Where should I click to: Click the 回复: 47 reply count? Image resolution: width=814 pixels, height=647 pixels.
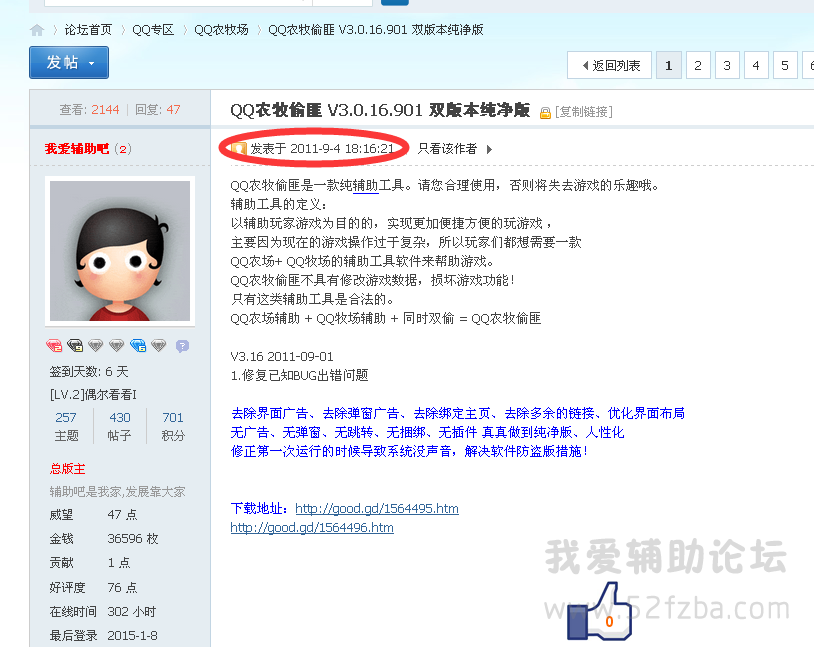coord(158,110)
